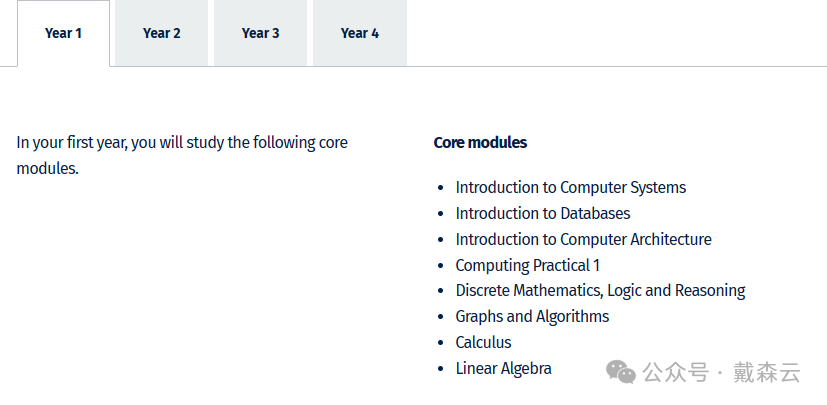Click the Computing Practical 1 entry

527,265
